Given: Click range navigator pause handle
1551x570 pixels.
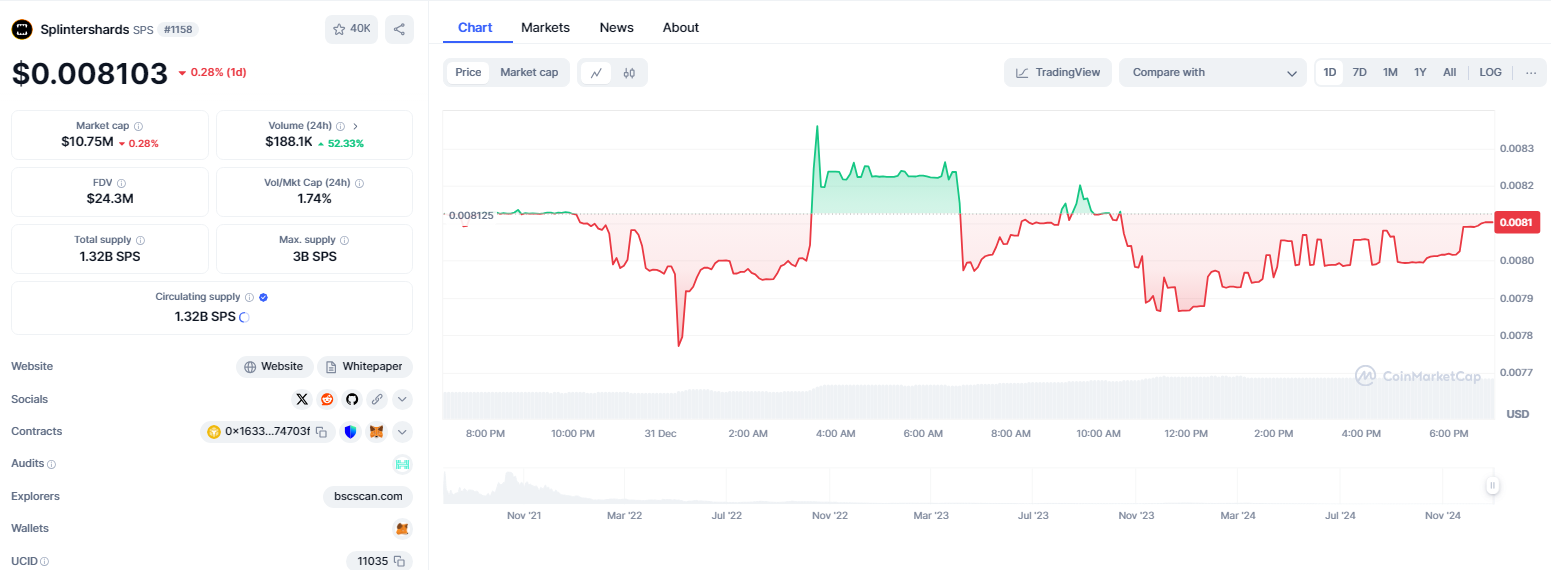Looking at the screenshot, I should [1492, 486].
